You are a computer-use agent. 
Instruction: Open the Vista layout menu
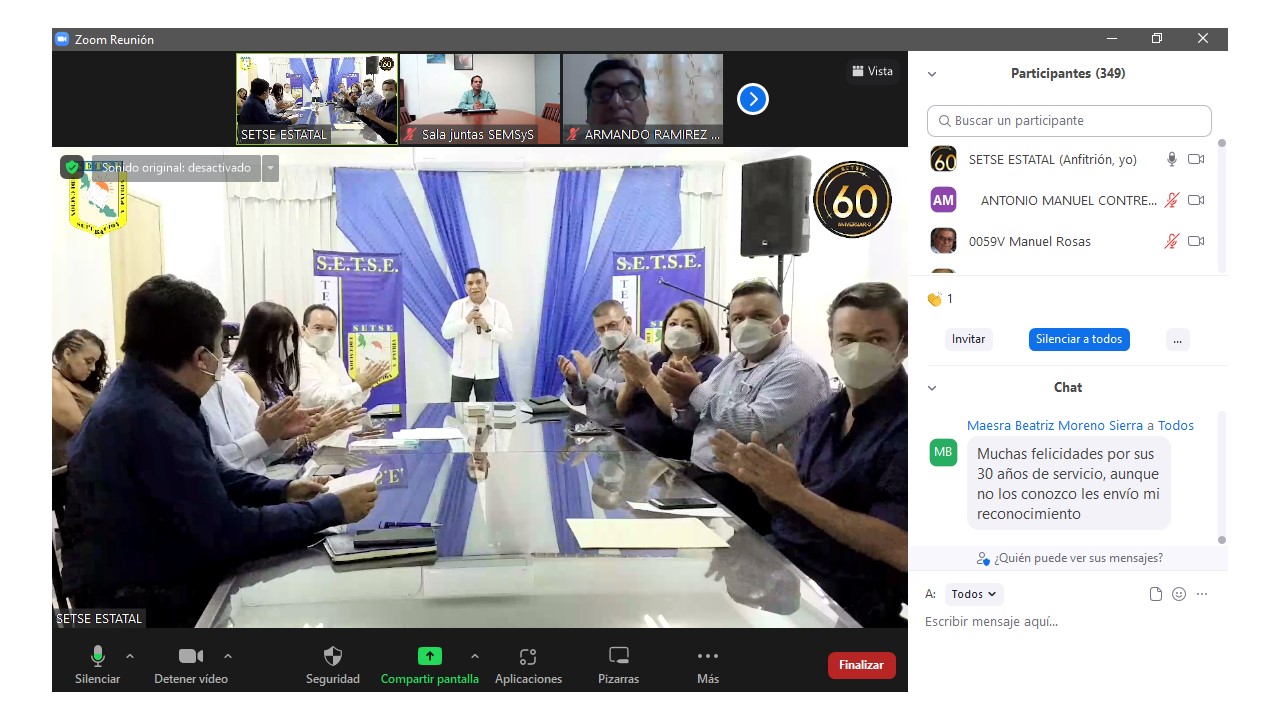(x=872, y=71)
